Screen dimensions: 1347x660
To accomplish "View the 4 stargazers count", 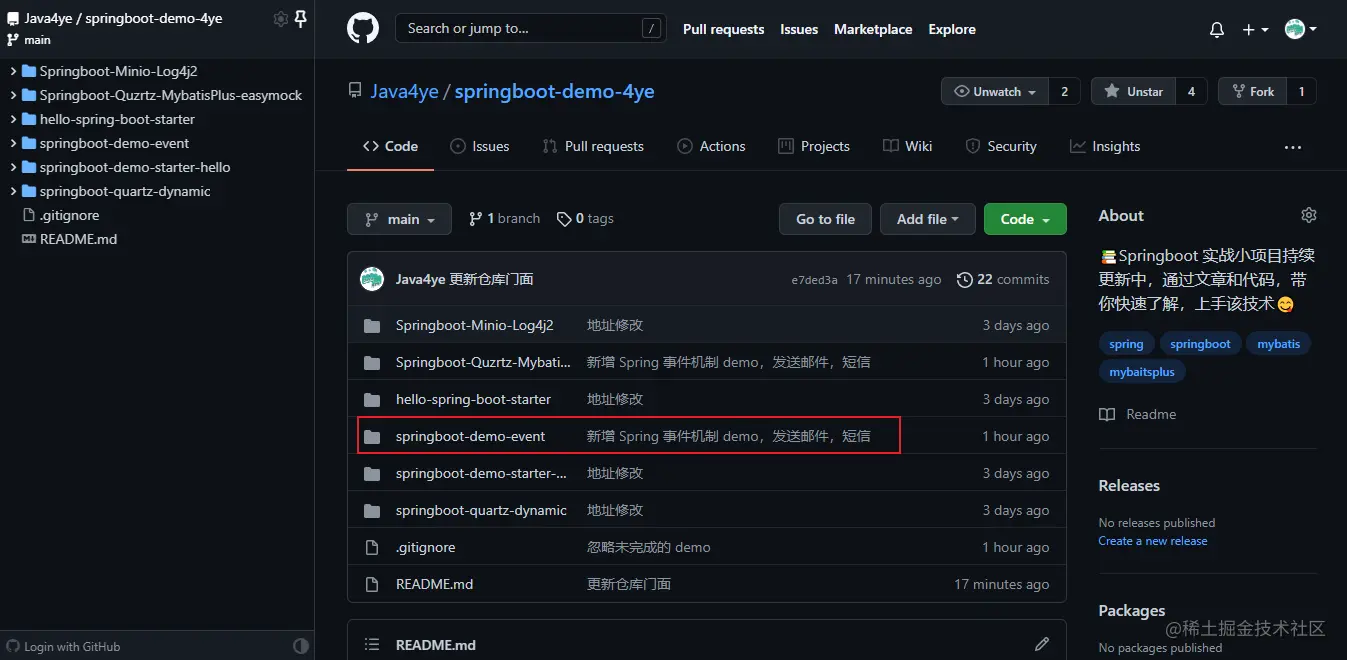I will pos(1191,91).
